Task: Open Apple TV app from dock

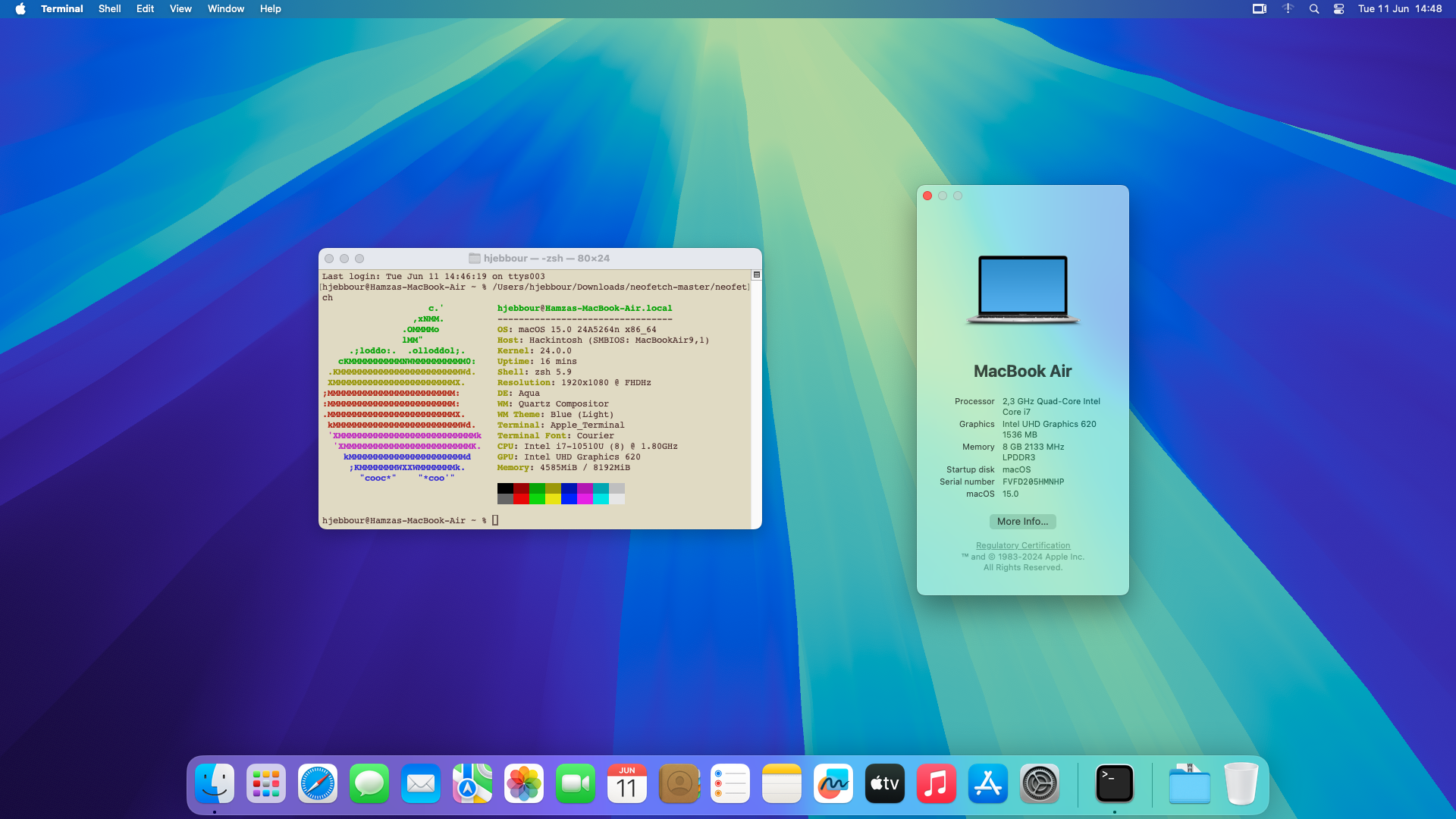Action: [884, 783]
